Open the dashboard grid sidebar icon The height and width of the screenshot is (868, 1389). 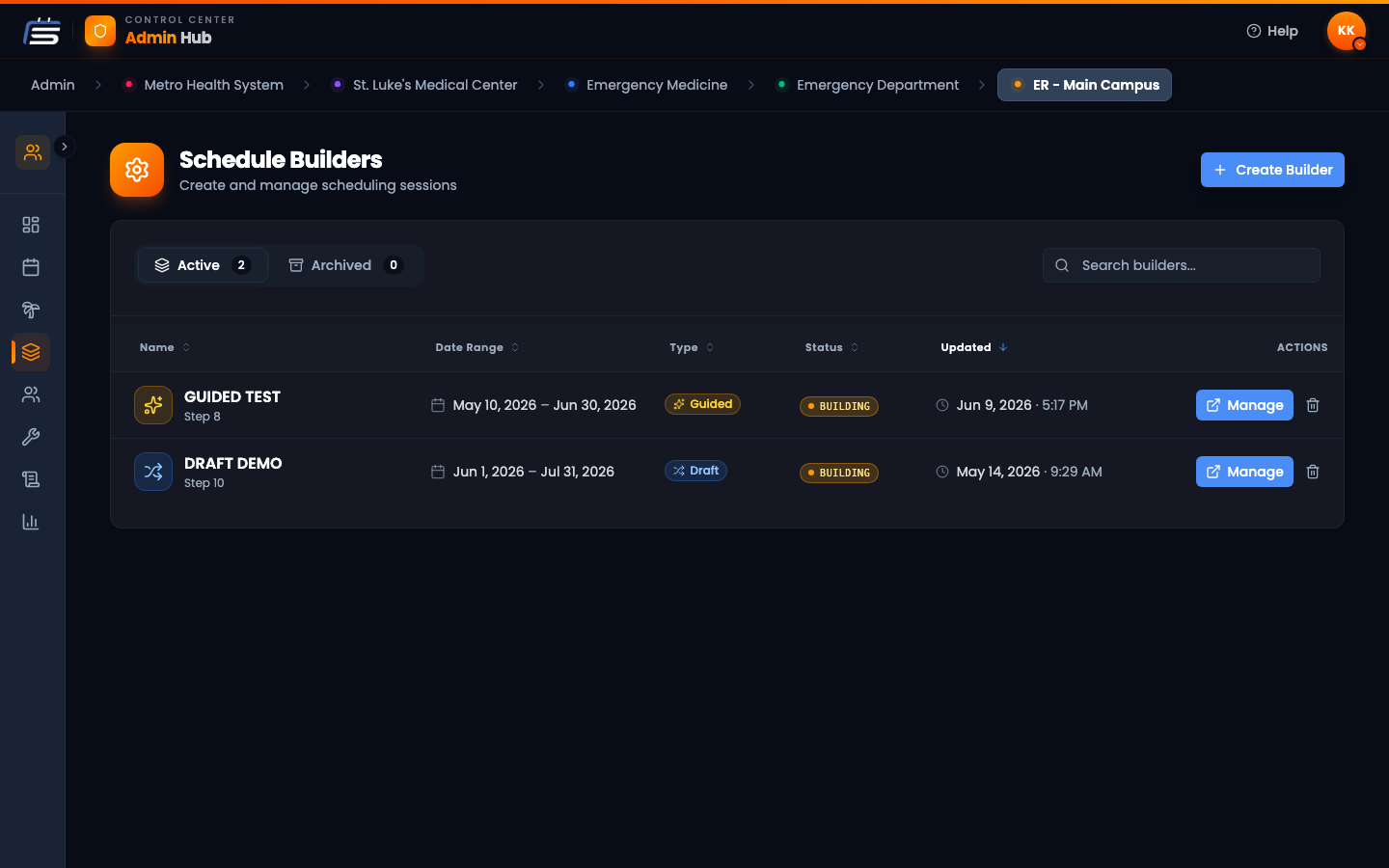click(31, 225)
